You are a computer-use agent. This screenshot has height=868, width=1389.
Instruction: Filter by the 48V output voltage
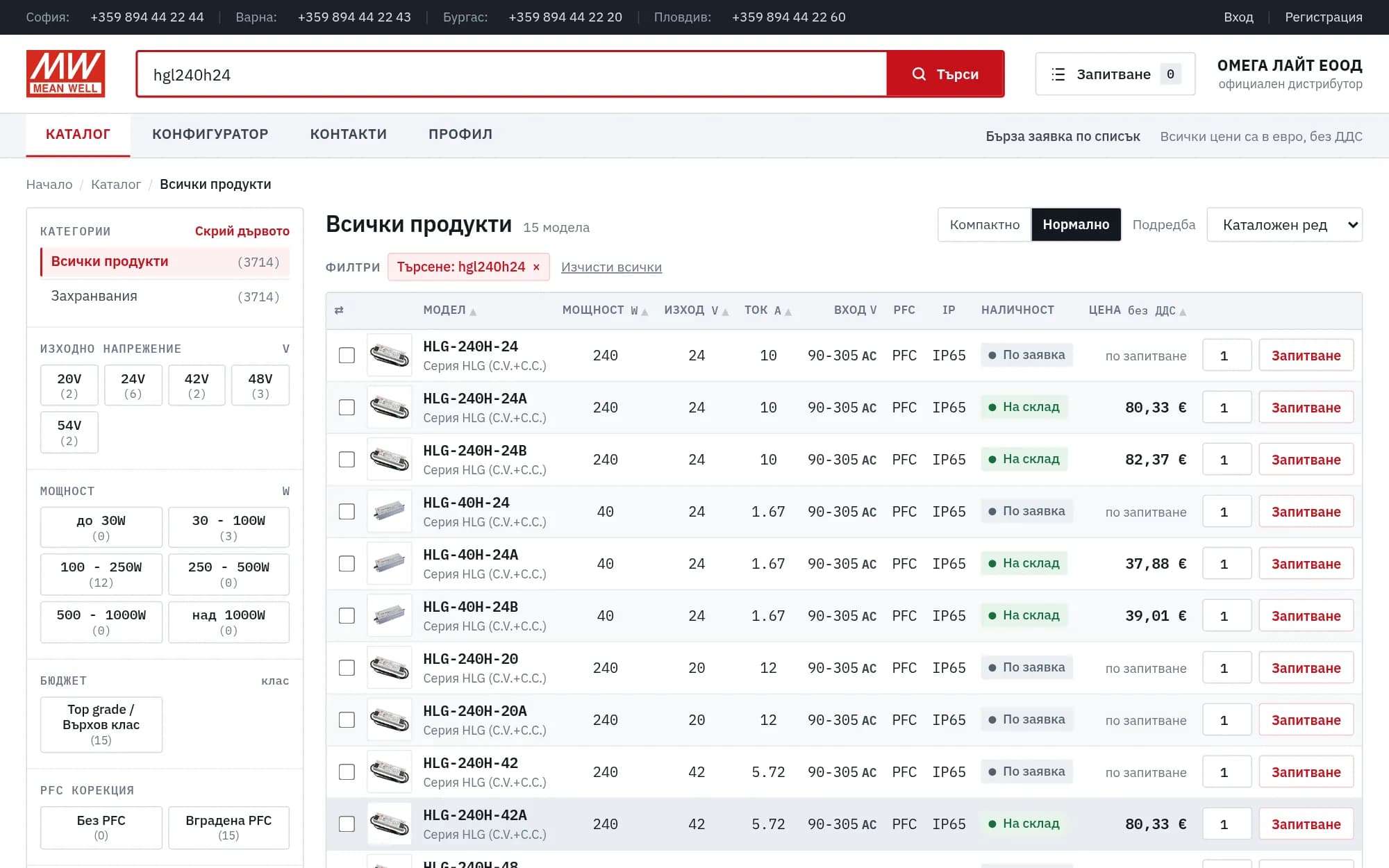coord(260,385)
